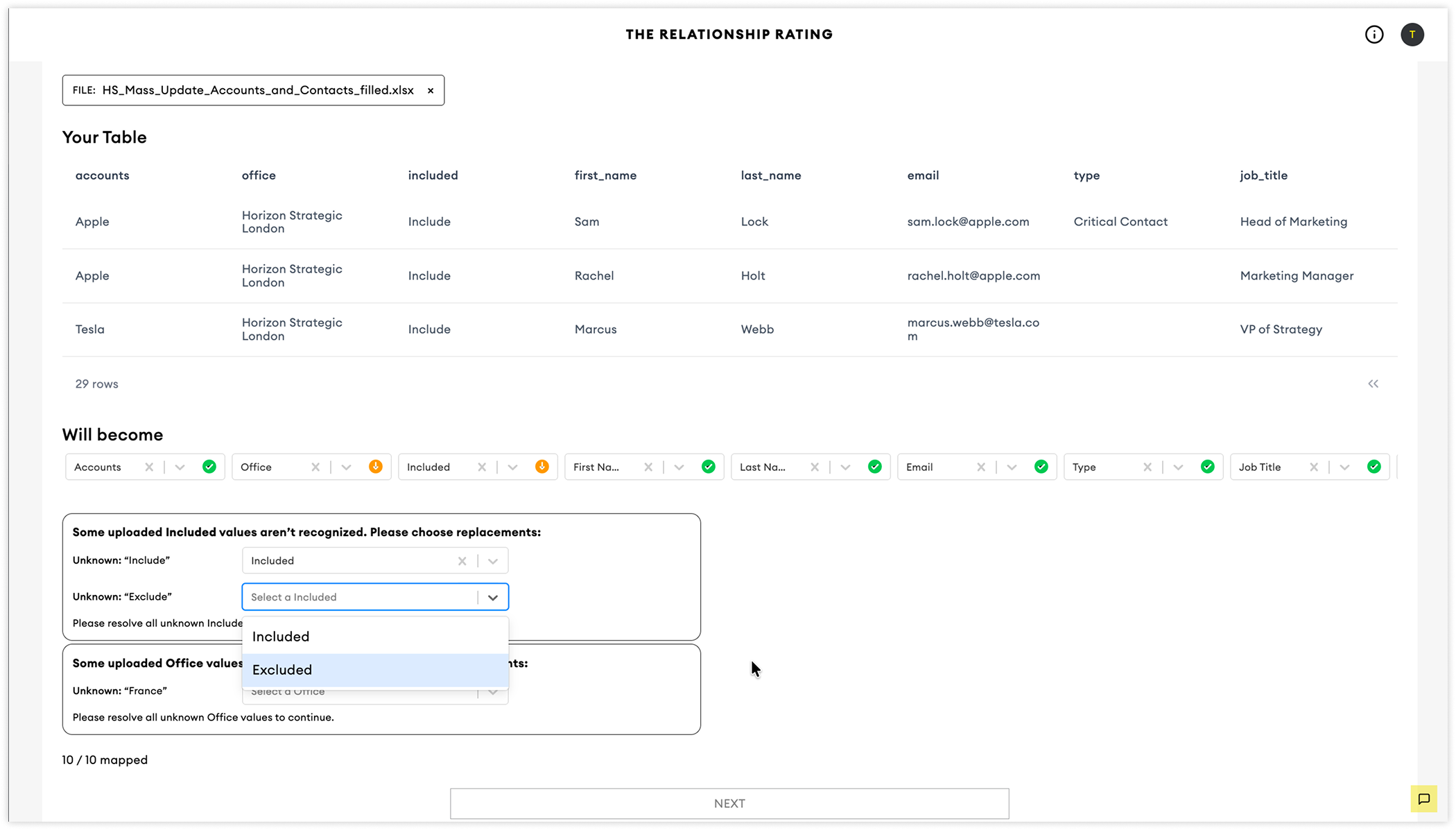Viewport: 1456px width, 830px height.
Task: Open the chat feedback widget
Action: pos(1423,799)
